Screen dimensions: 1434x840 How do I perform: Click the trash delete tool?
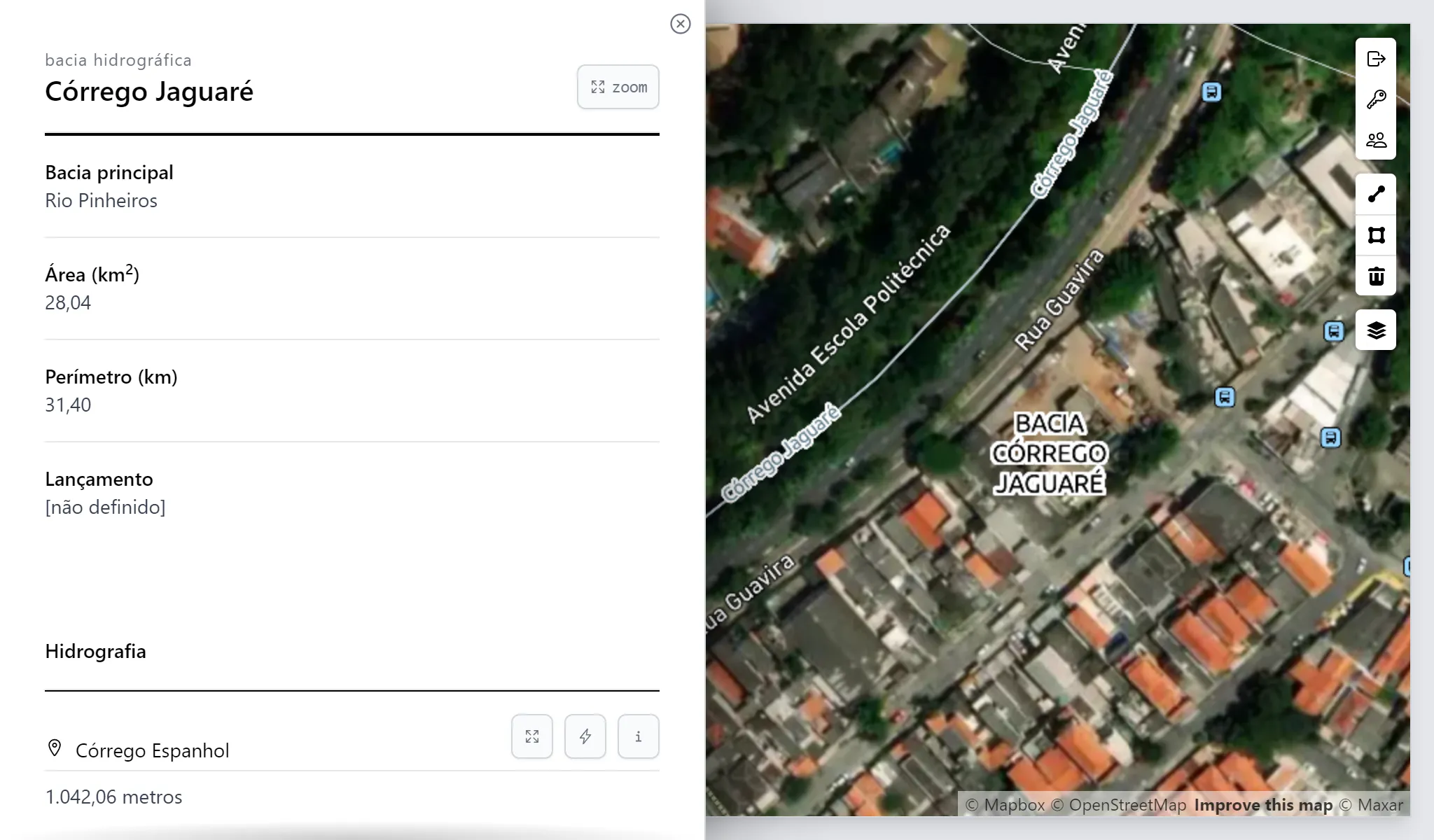[1376, 276]
